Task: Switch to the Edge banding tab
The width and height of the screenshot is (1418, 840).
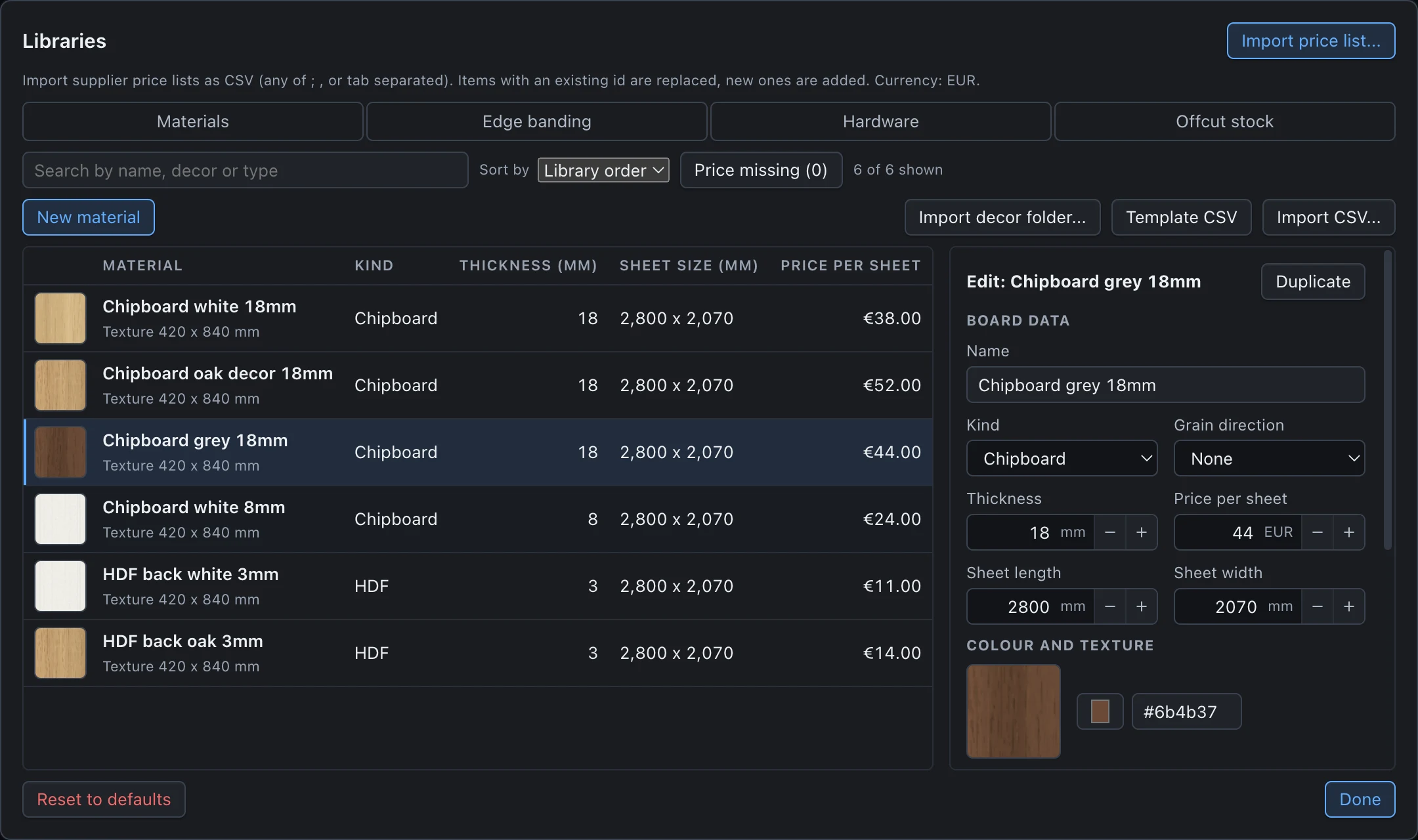Action: pyautogui.click(x=537, y=121)
